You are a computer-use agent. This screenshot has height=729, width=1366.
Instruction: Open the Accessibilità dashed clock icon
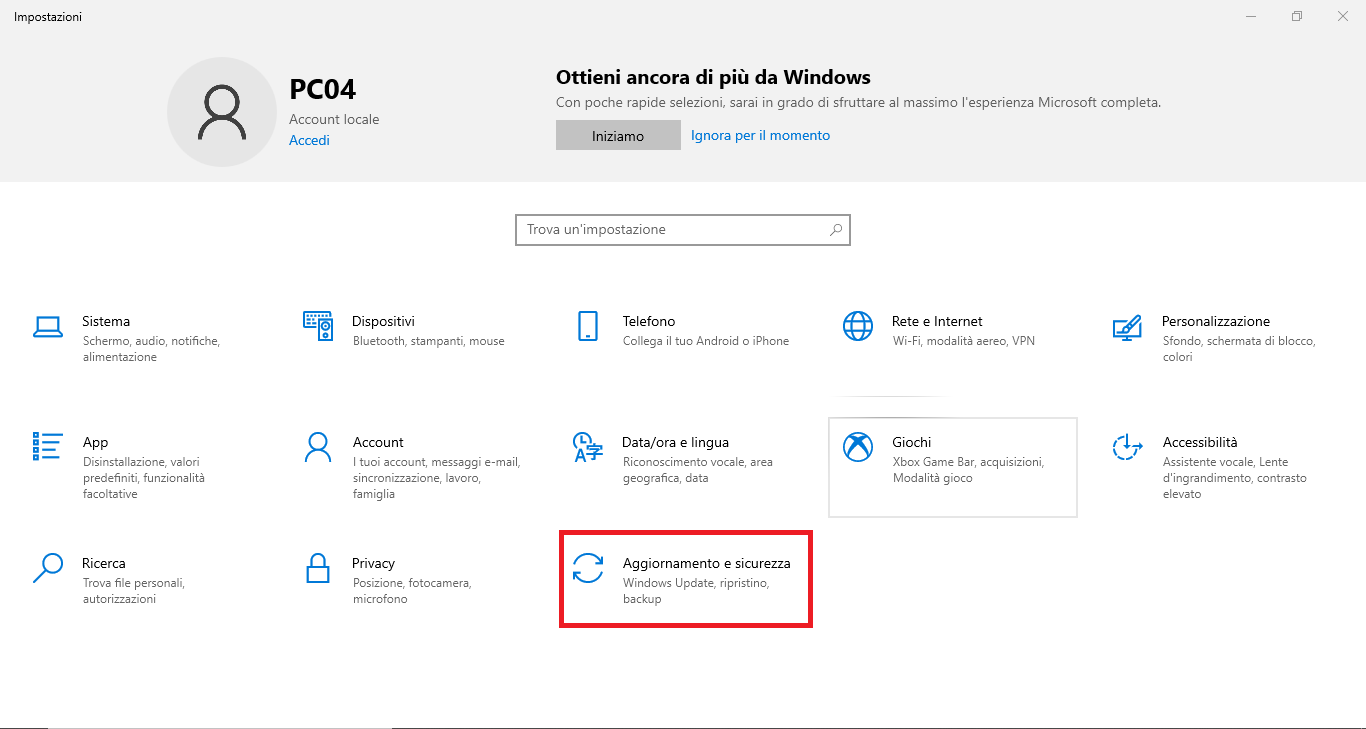(x=1127, y=447)
